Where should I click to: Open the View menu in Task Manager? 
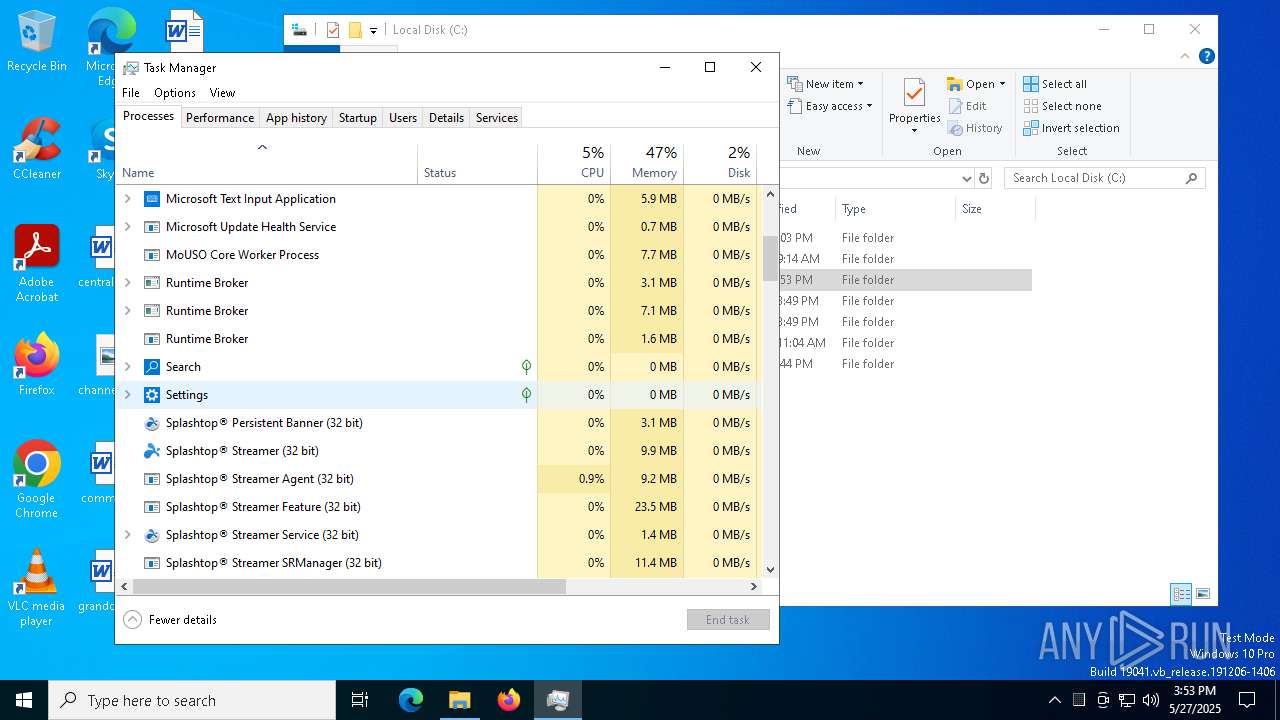coord(222,93)
